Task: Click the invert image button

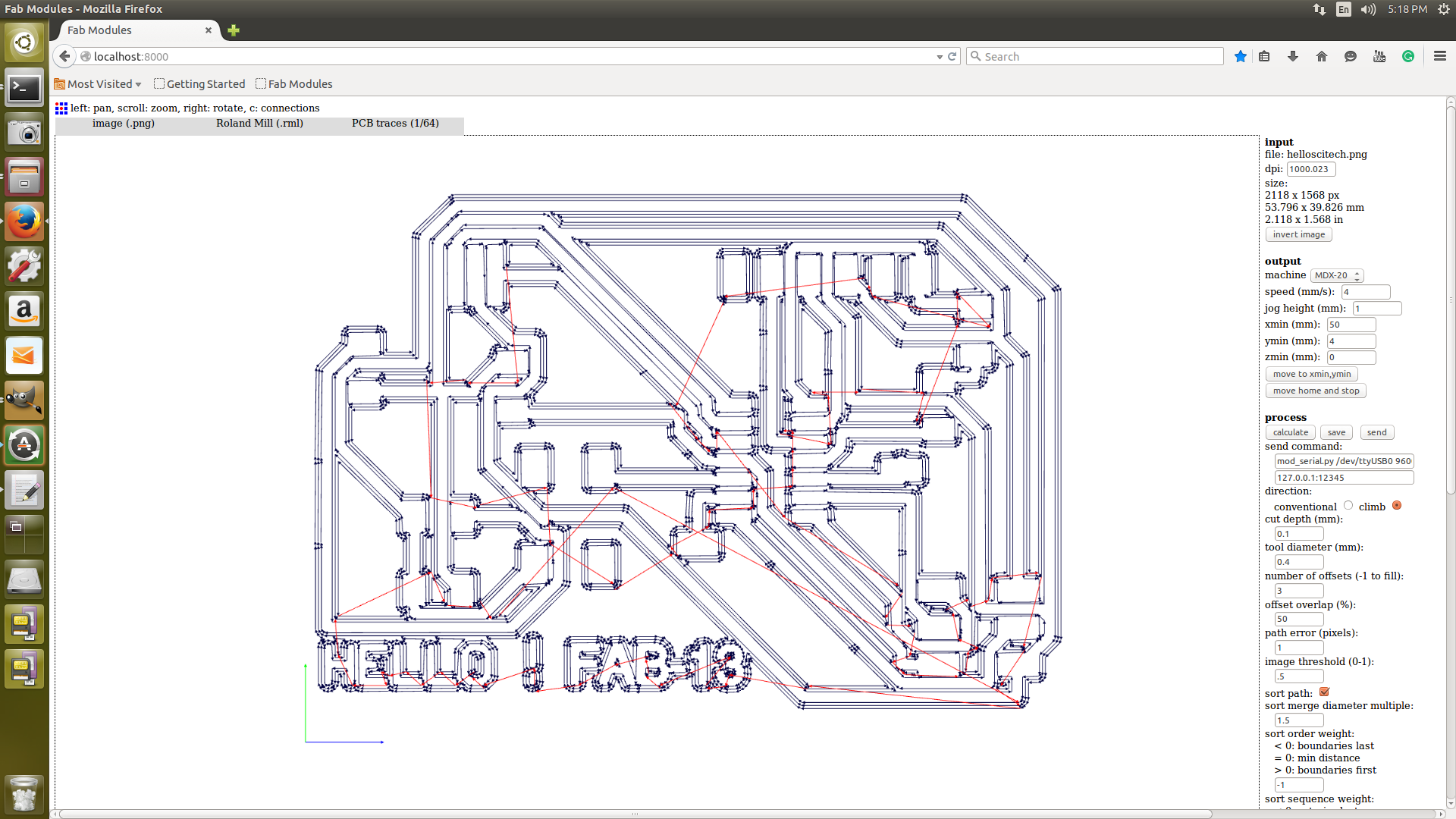Action: pyautogui.click(x=1298, y=234)
